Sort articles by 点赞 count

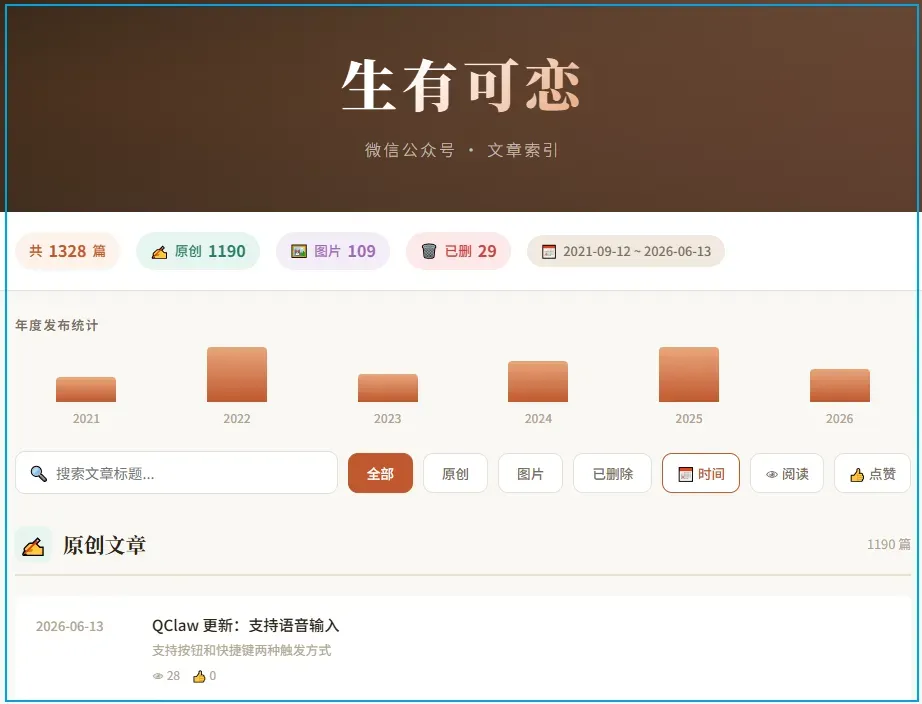point(873,473)
